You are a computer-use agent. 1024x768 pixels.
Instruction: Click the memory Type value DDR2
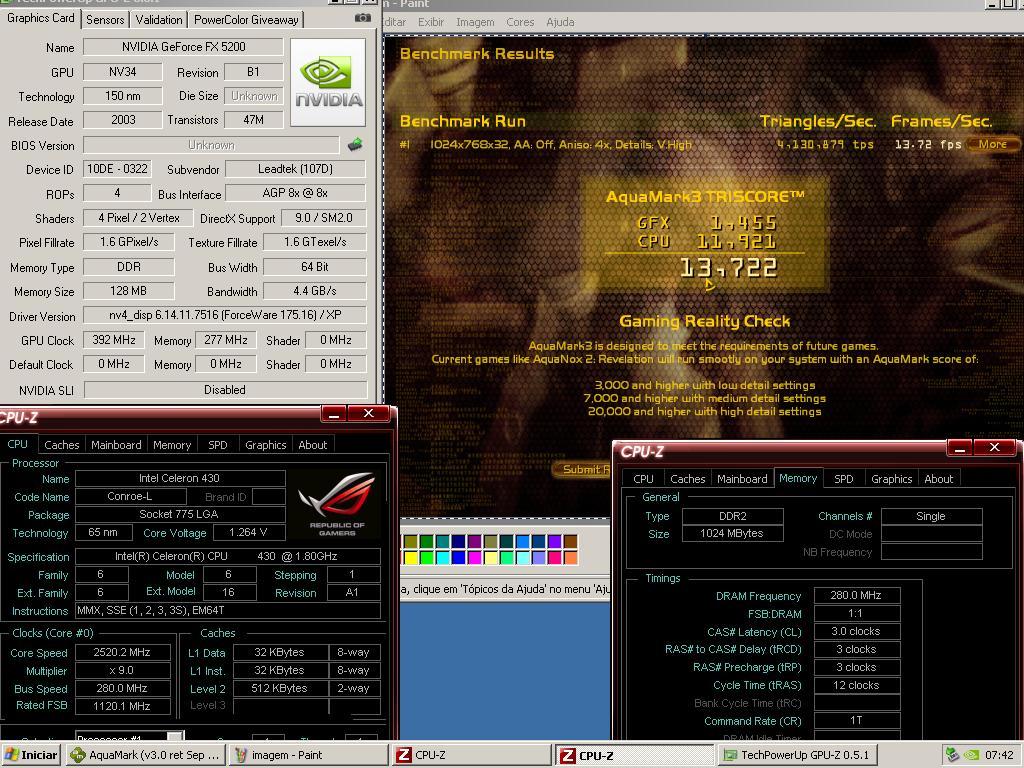click(733, 516)
